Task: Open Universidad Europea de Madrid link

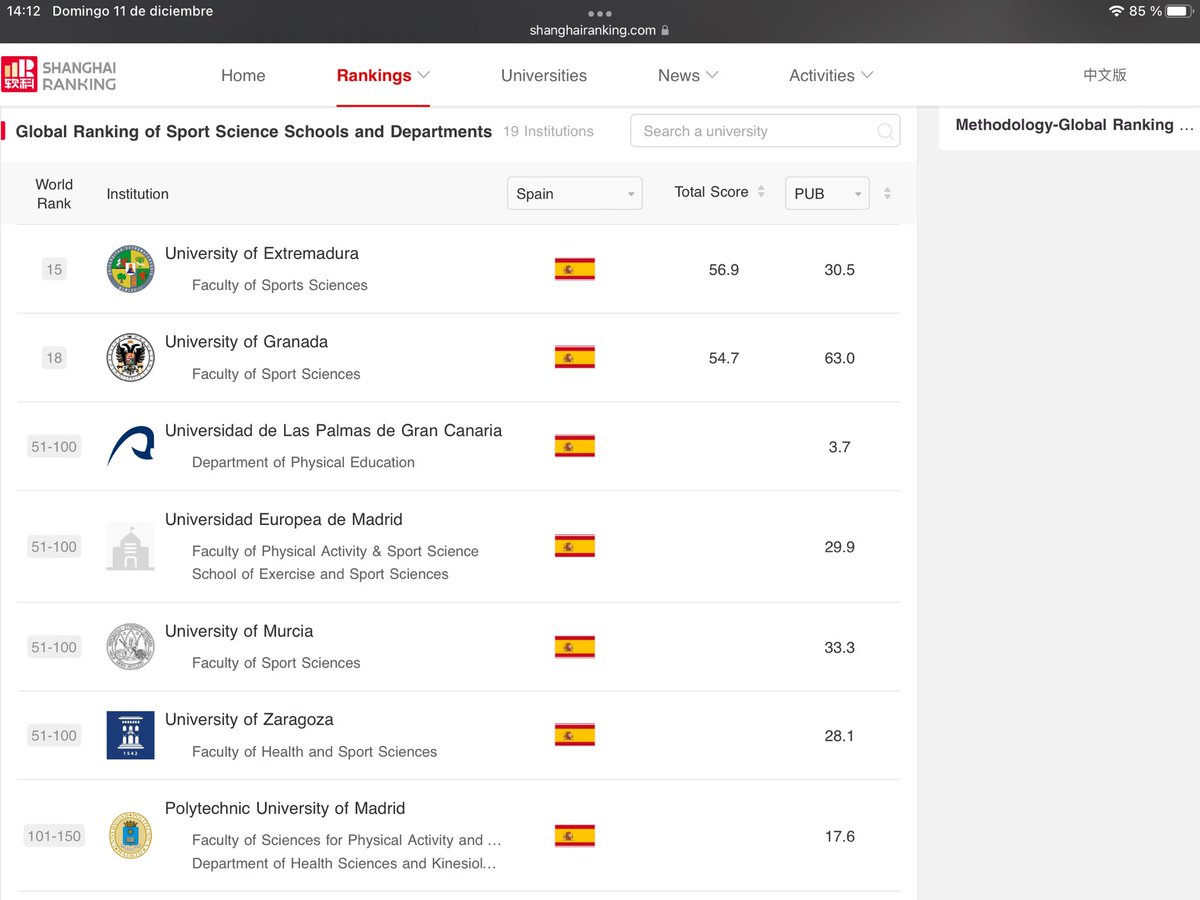Action: pyautogui.click(x=284, y=519)
